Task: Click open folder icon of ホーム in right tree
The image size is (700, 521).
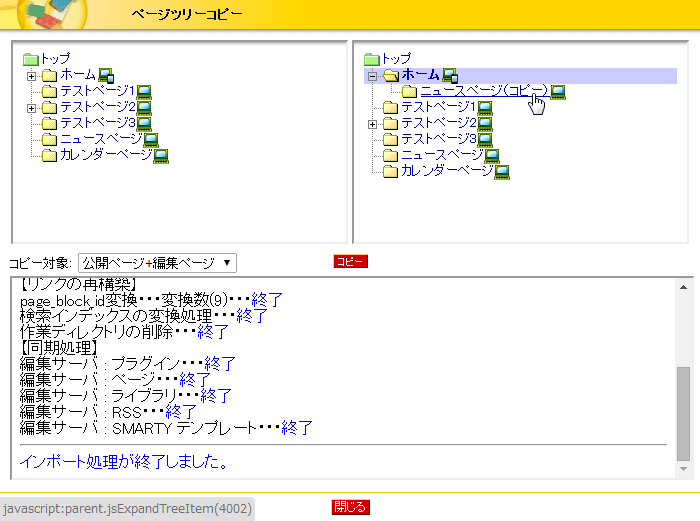Action: 391,75
